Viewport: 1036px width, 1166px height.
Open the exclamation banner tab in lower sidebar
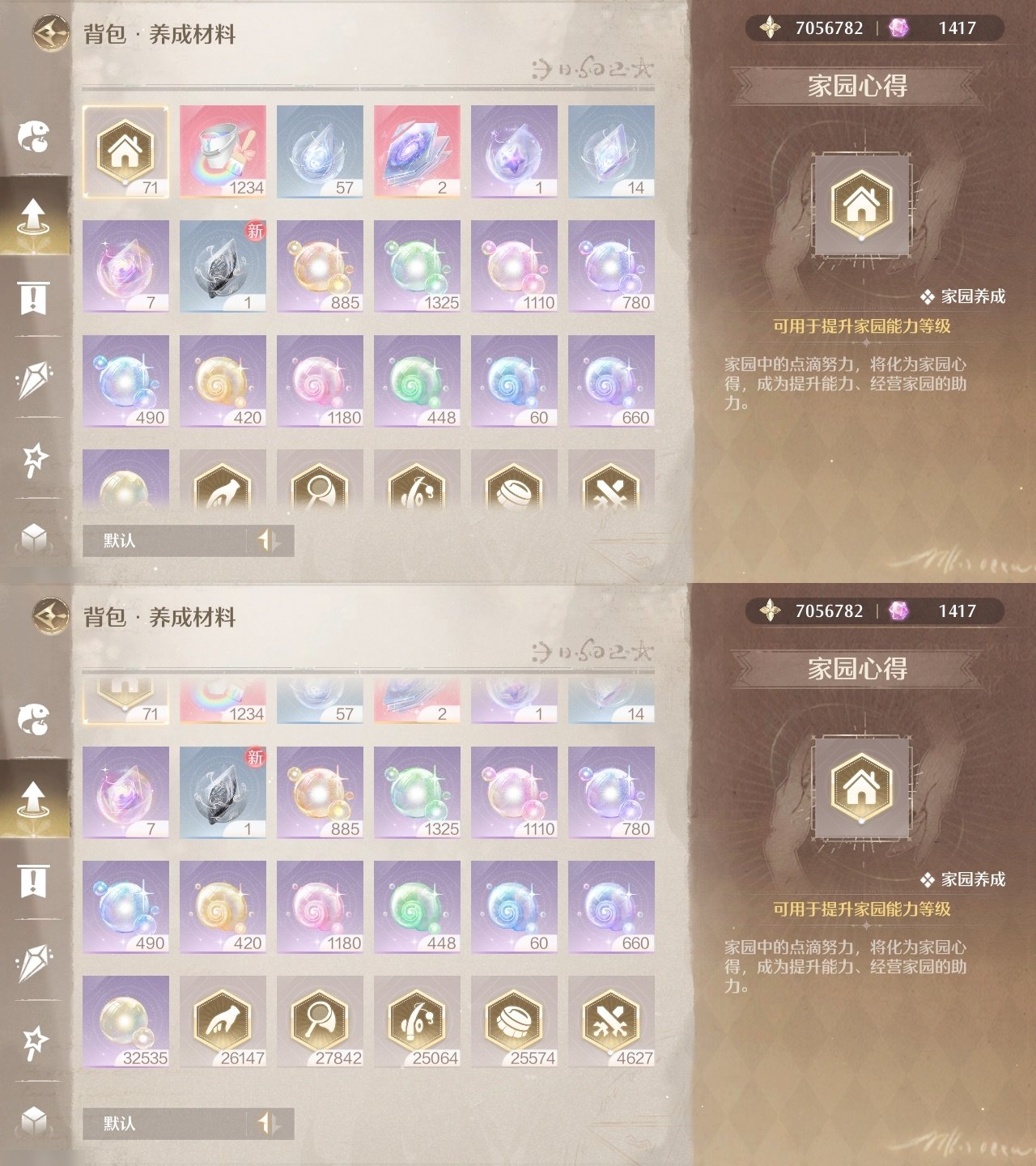(33, 881)
